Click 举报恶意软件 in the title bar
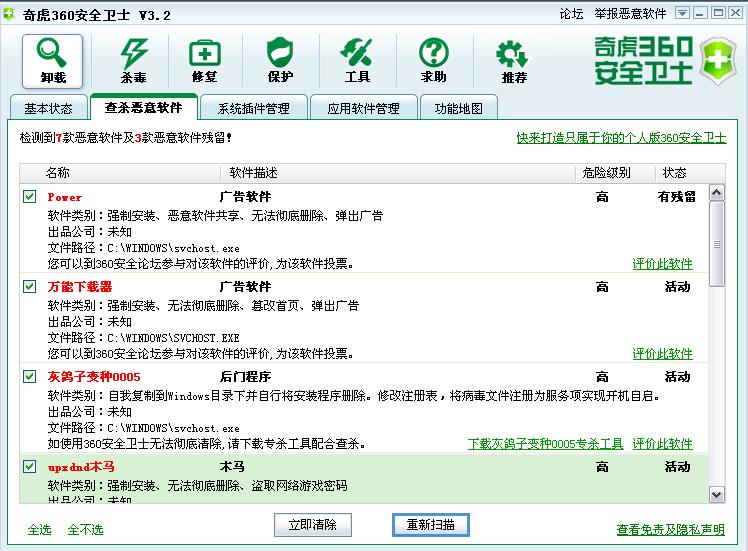This screenshot has width=748, height=551. 630,14
